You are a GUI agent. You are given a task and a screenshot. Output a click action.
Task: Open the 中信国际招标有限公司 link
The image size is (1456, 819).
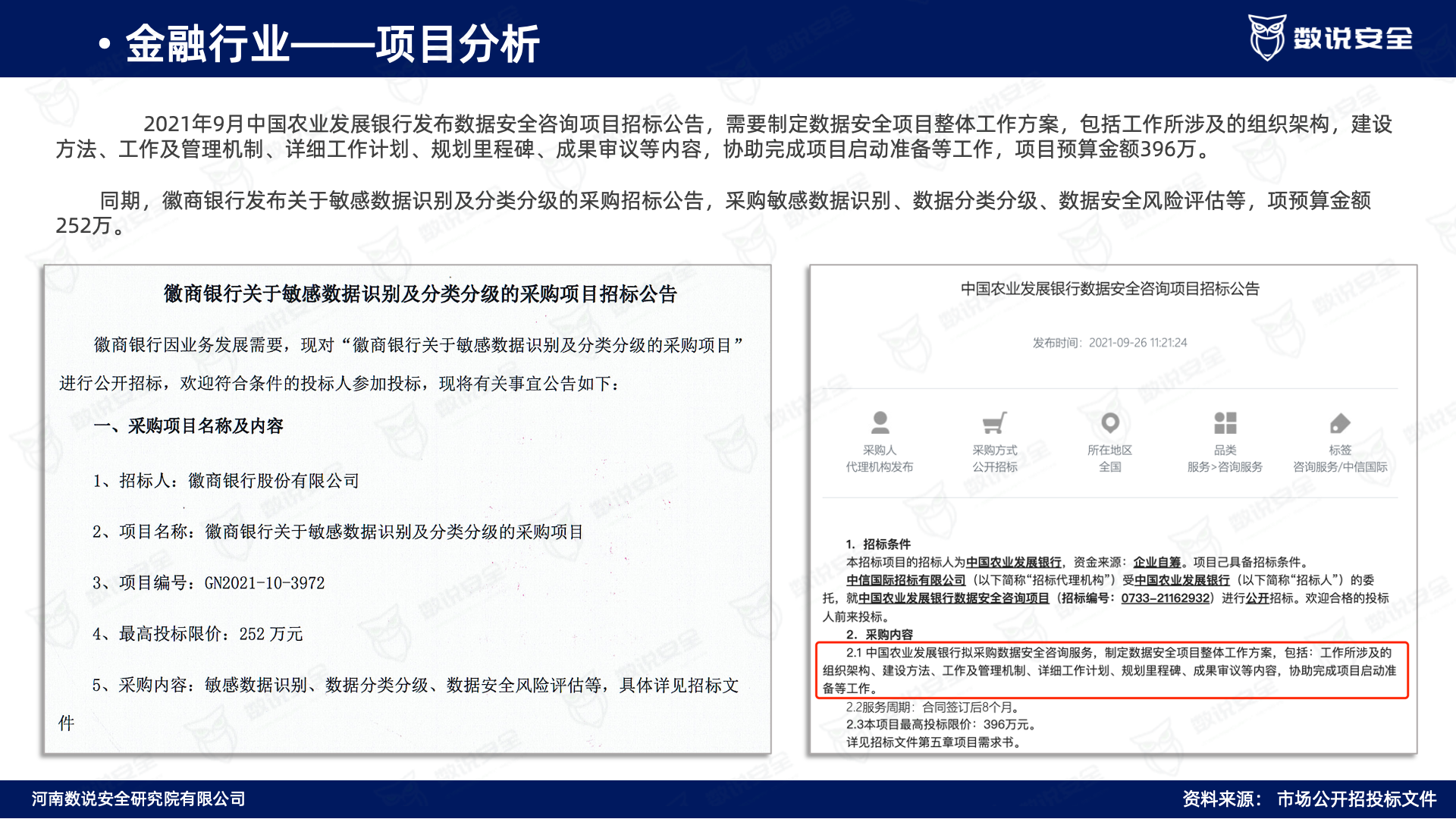pyautogui.click(x=906, y=580)
